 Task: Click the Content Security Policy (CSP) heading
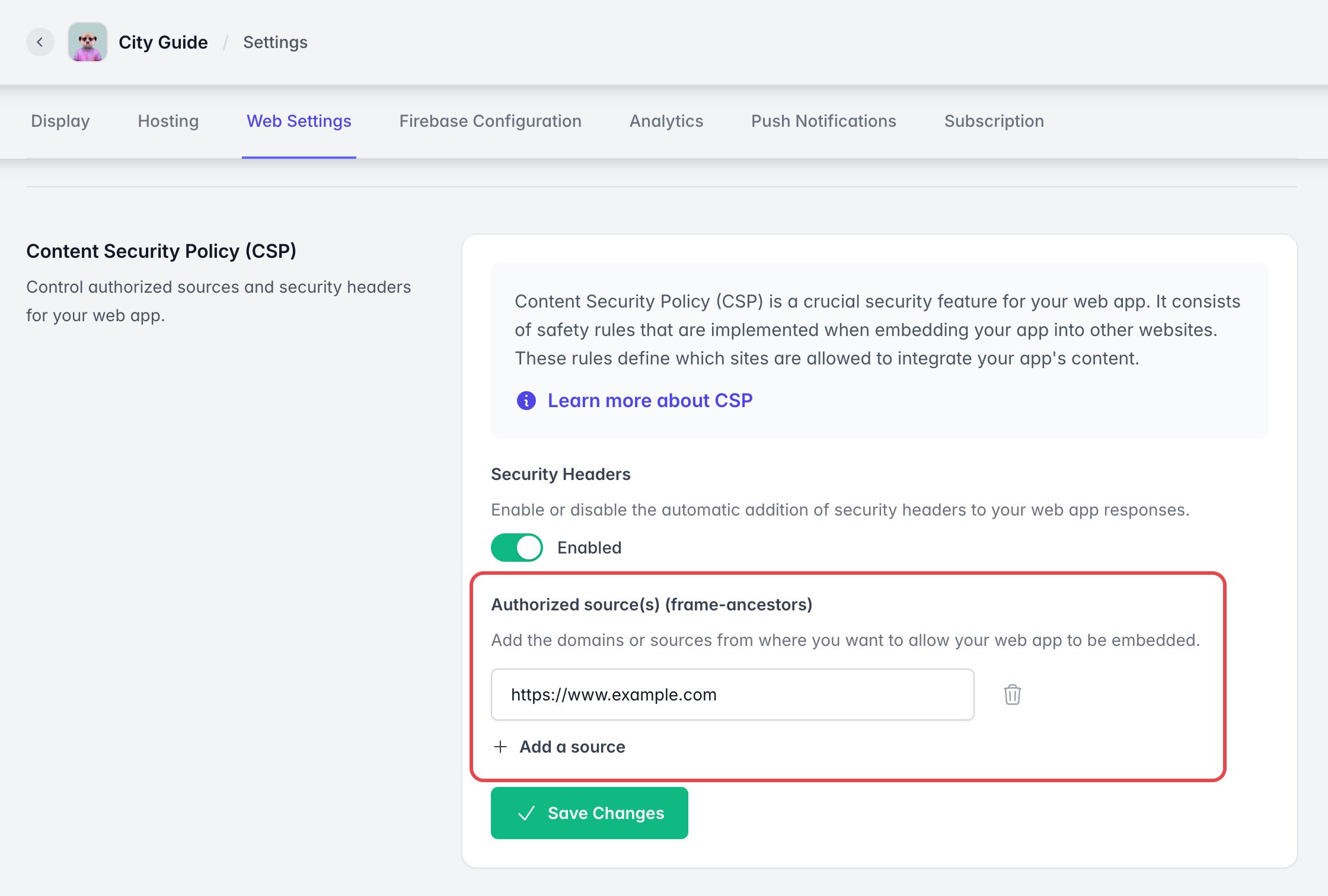coord(161,251)
